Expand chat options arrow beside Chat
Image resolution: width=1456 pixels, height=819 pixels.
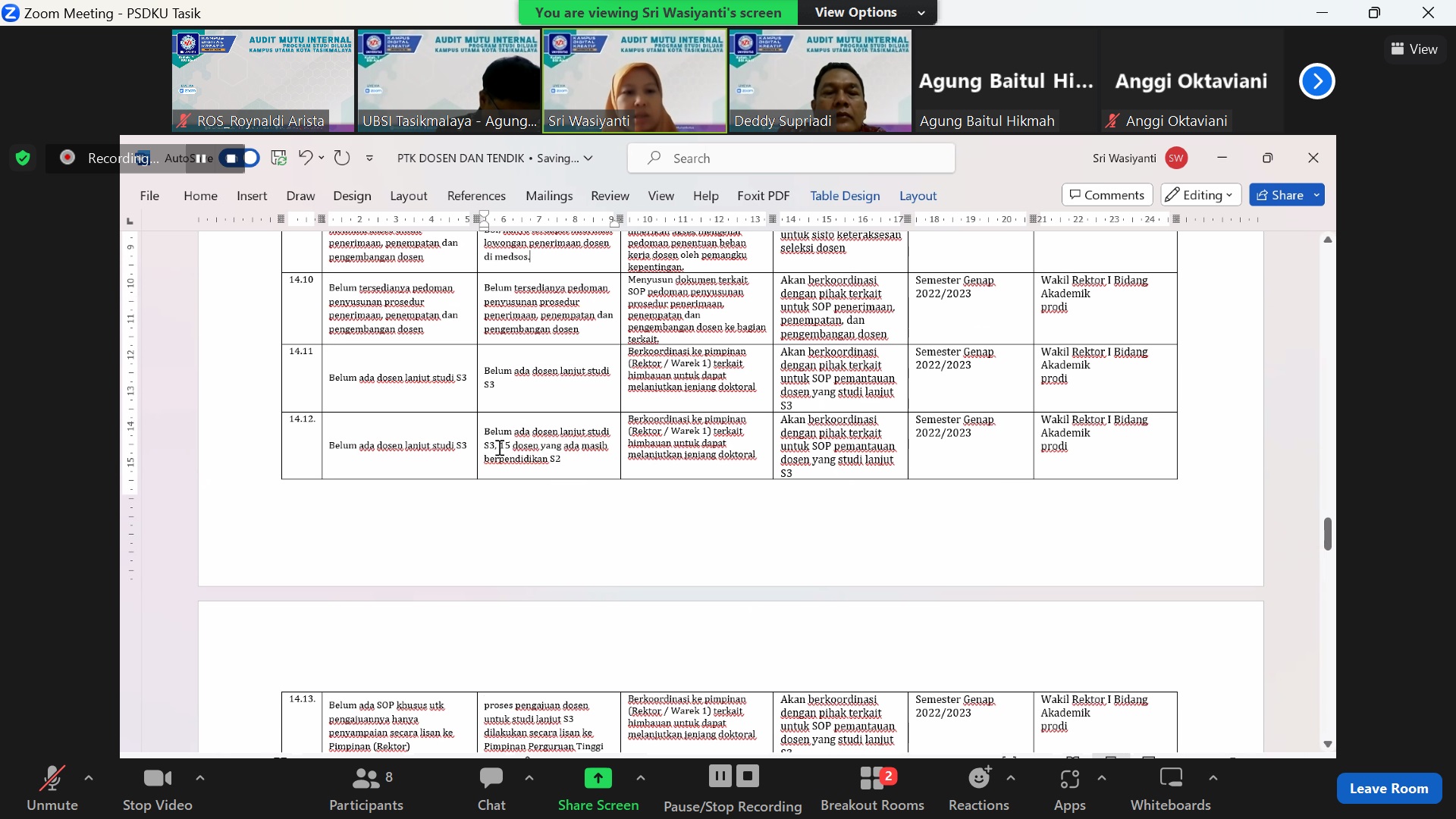[529, 778]
